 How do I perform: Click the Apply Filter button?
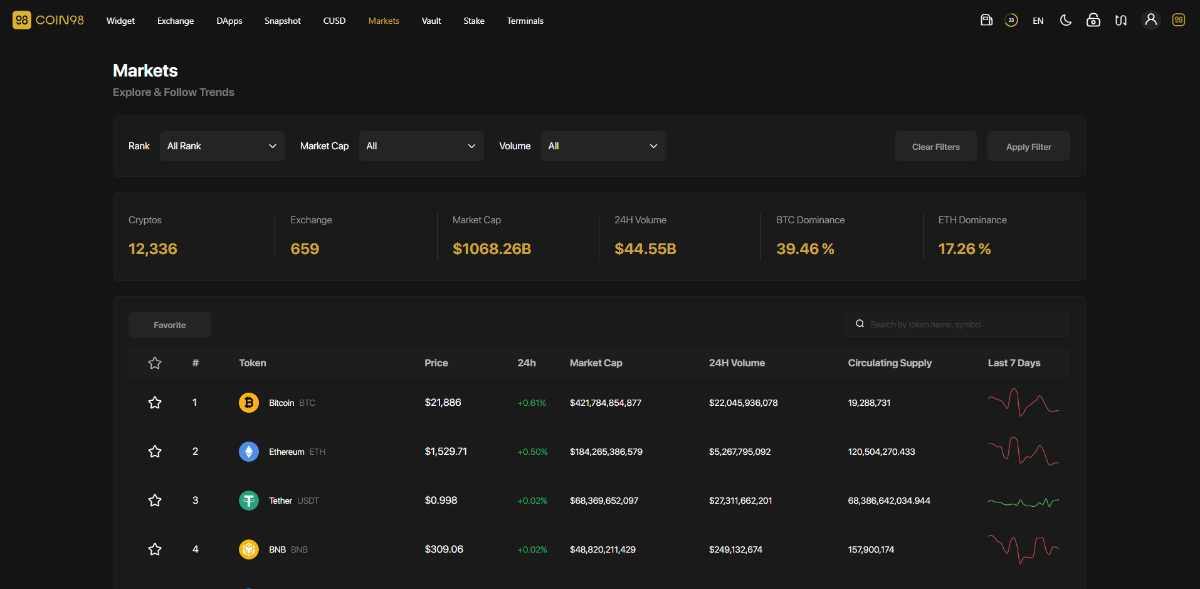1029,147
